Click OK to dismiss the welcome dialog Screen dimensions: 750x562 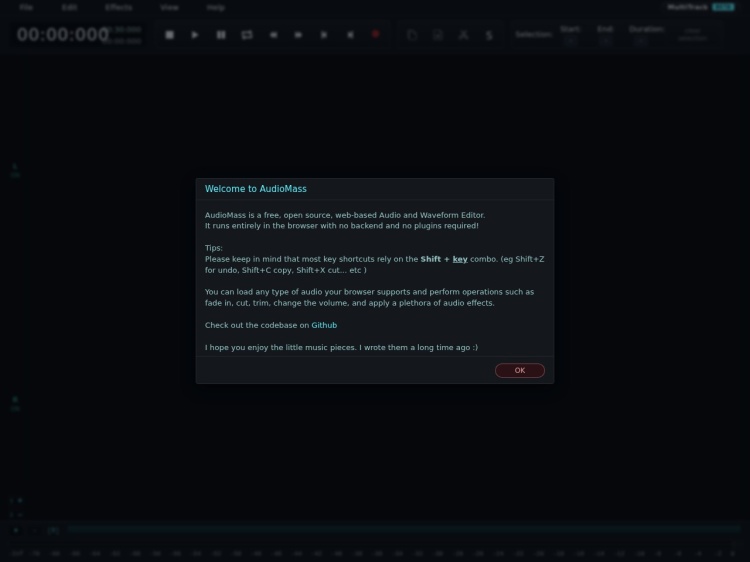coord(519,370)
